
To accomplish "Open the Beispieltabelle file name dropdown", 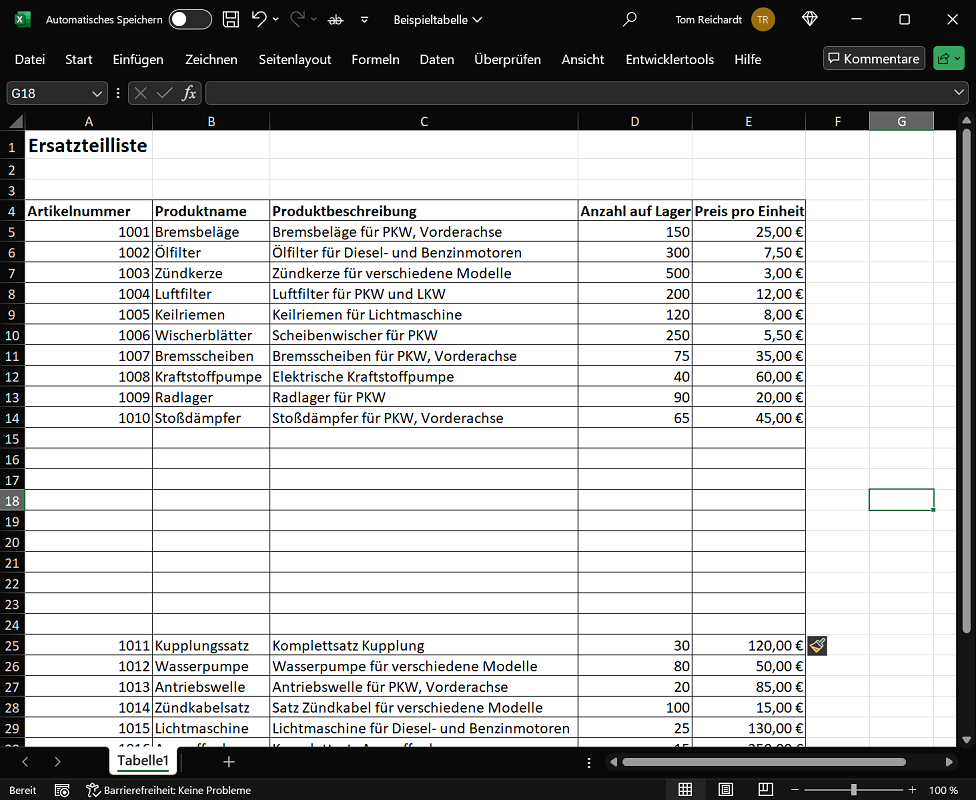I will (438, 20).
